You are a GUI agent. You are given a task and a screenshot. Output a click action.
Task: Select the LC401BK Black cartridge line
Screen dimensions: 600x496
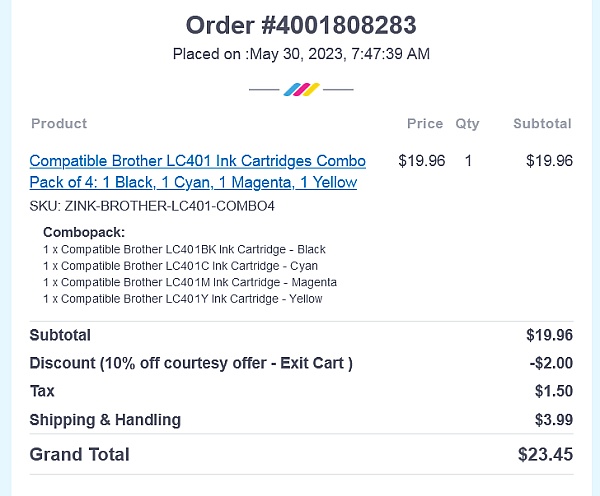pyautogui.click(x=184, y=249)
